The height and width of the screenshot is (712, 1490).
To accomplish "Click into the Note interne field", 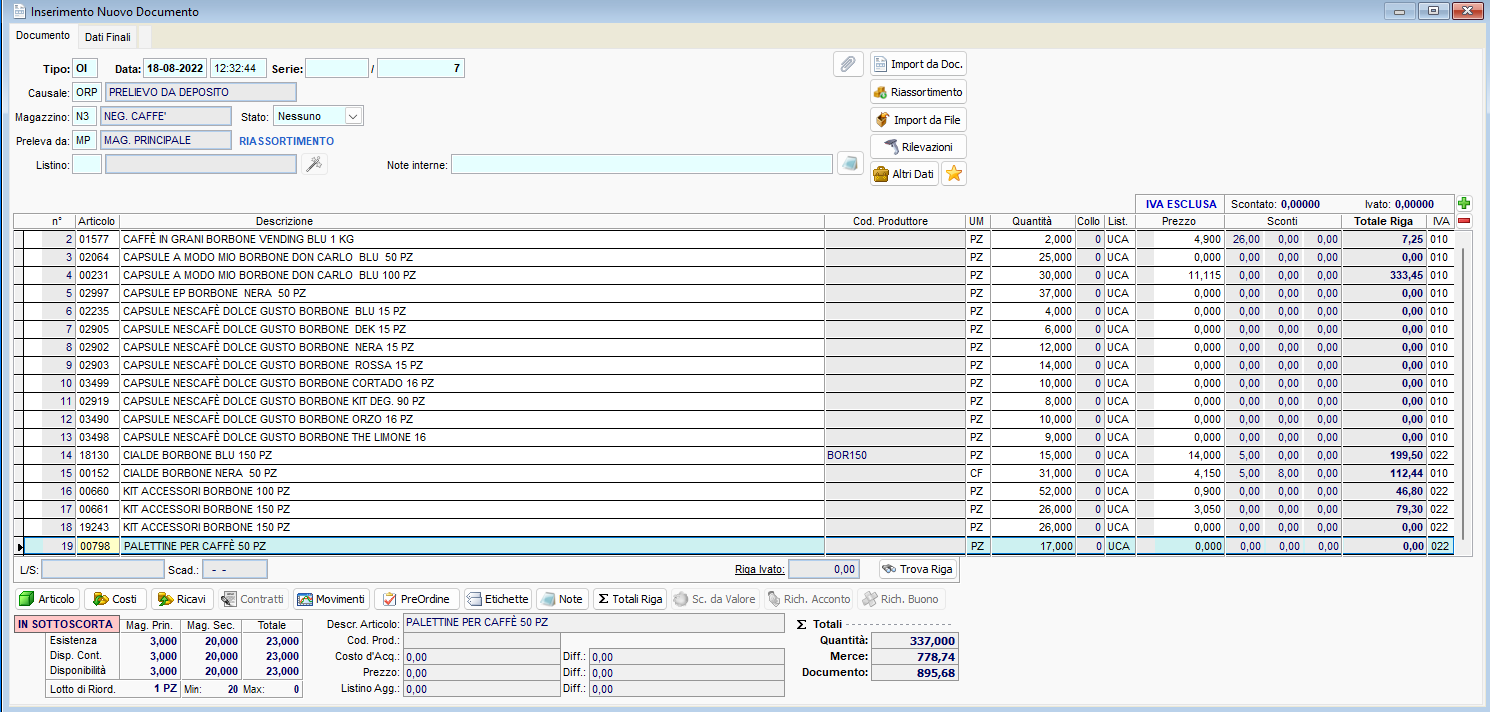I will (x=641, y=164).
